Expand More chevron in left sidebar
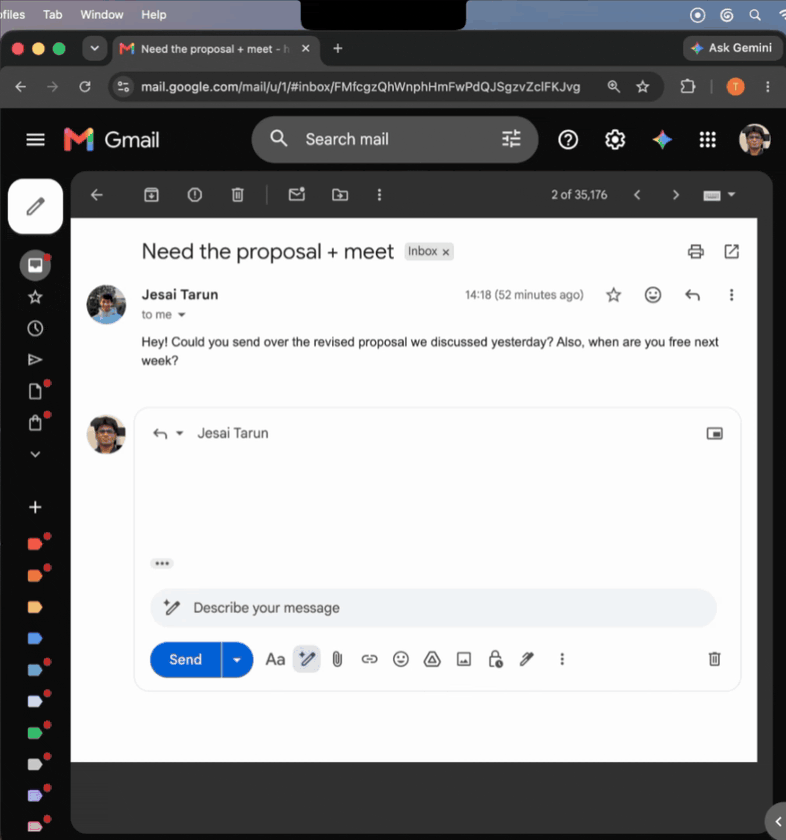786x840 pixels. pos(35,454)
